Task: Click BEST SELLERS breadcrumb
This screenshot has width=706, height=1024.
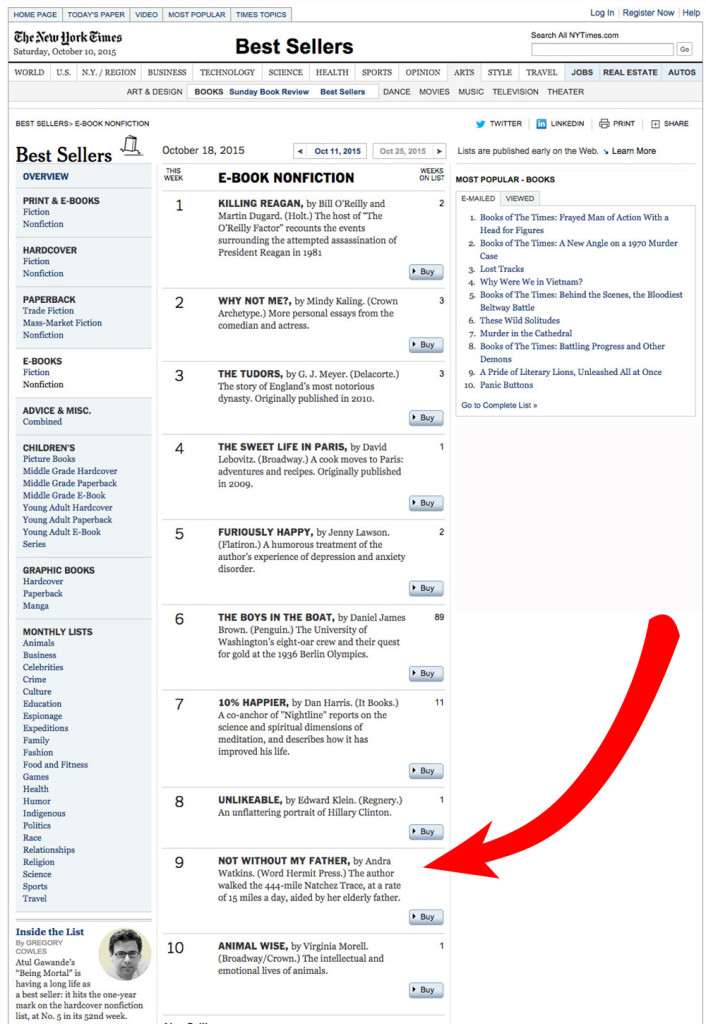Action: [x=42, y=123]
